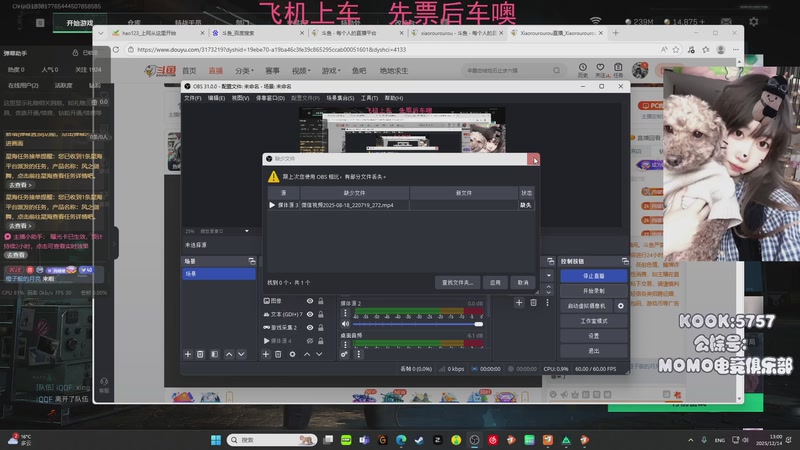Move scene up with Scenes toolbar arrow

click(x=229, y=354)
